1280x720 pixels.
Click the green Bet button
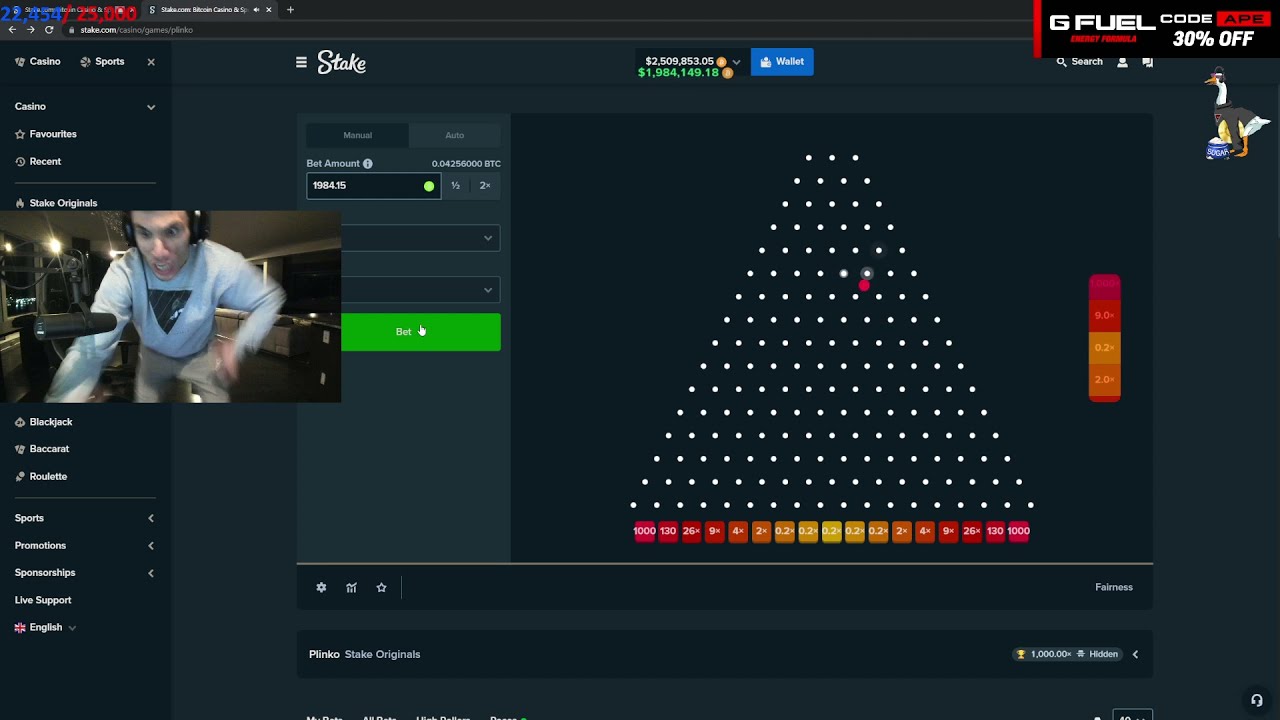tap(420, 332)
